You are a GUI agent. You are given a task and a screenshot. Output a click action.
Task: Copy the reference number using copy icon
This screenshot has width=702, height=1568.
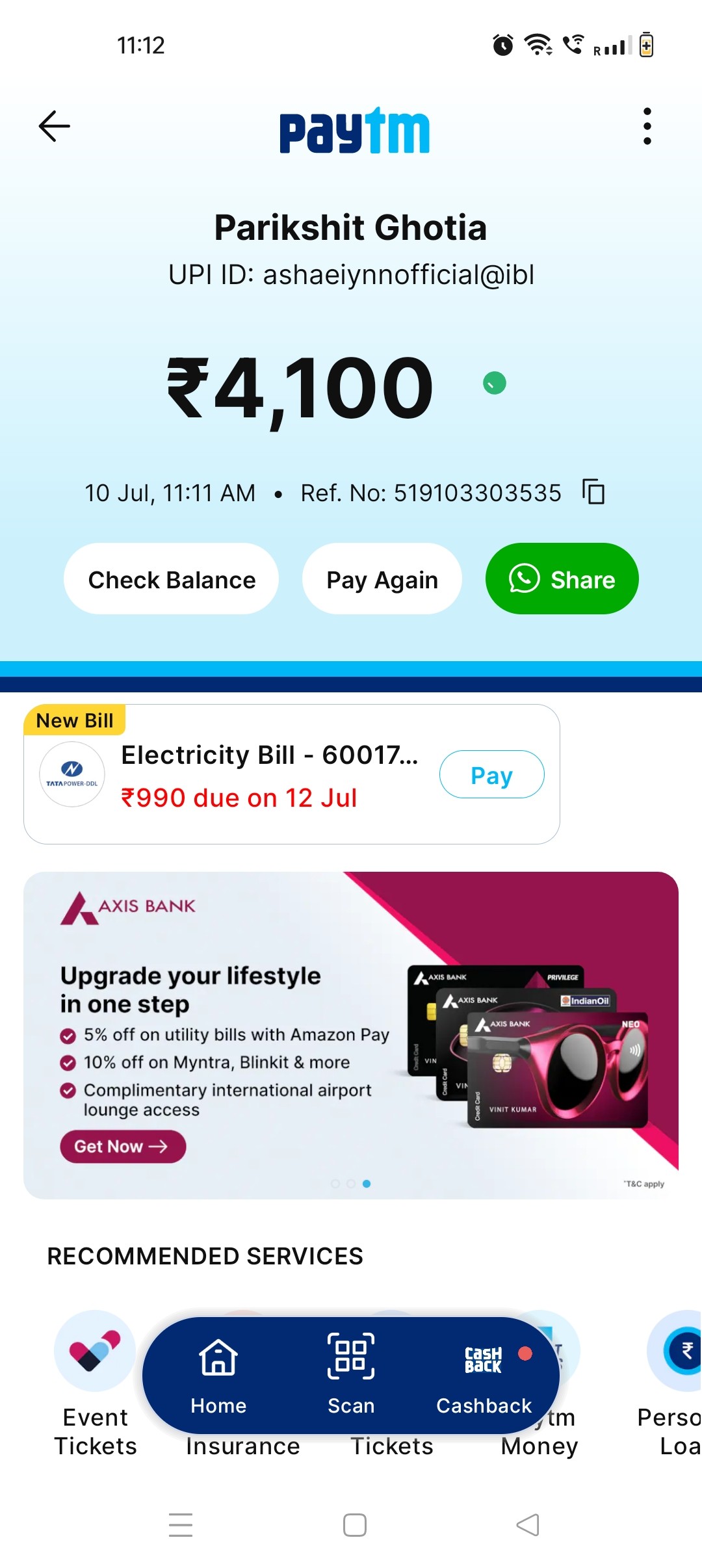(x=593, y=491)
